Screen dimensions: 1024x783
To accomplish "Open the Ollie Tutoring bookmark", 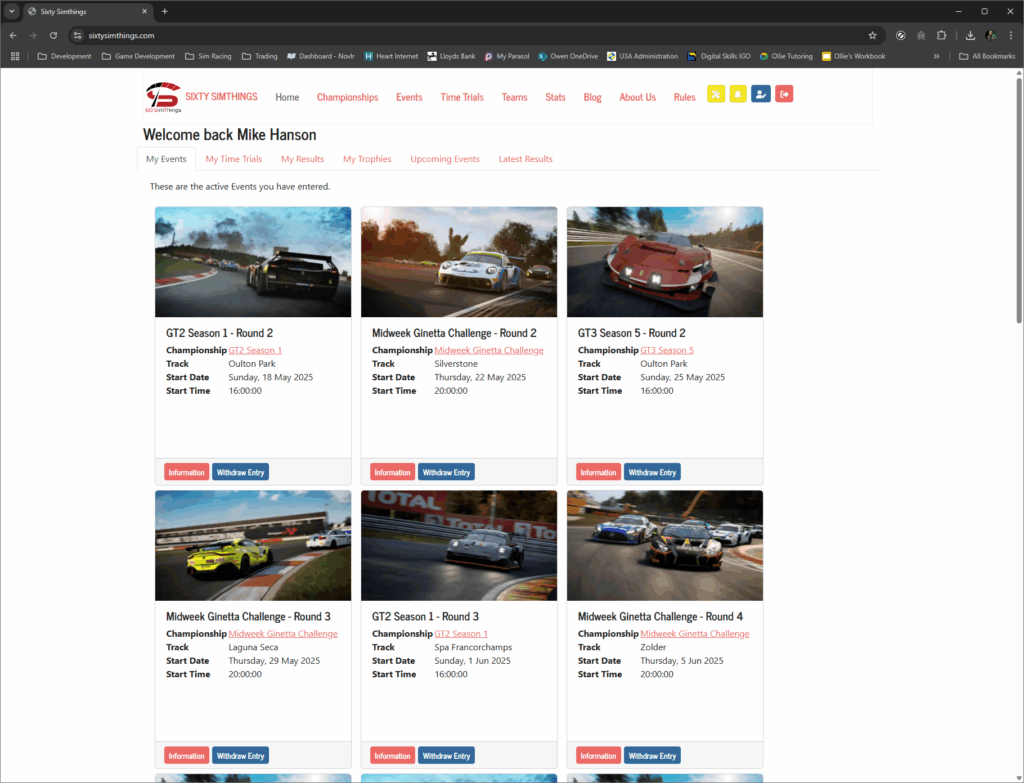I will coord(786,56).
